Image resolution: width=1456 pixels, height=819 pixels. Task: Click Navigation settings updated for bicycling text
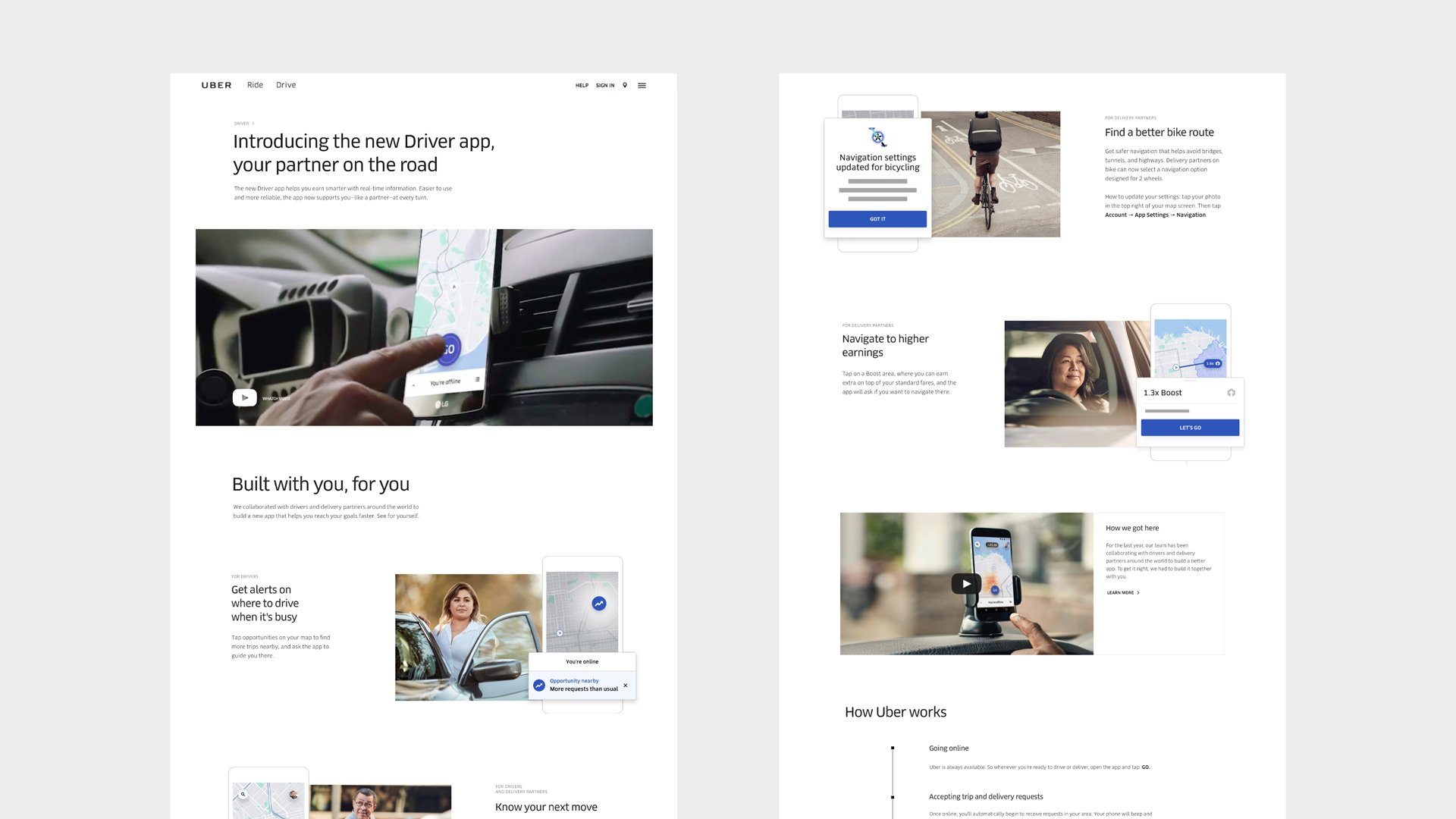(877, 162)
